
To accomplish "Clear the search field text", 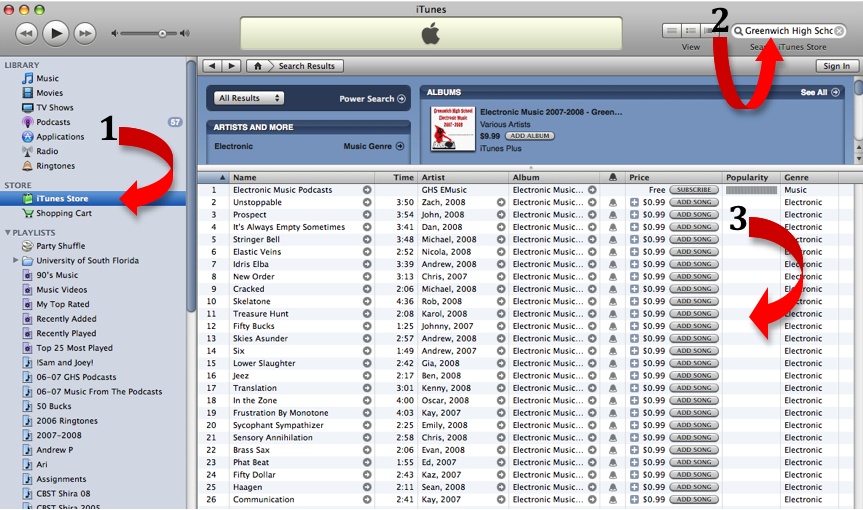I will tap(839, 31).
